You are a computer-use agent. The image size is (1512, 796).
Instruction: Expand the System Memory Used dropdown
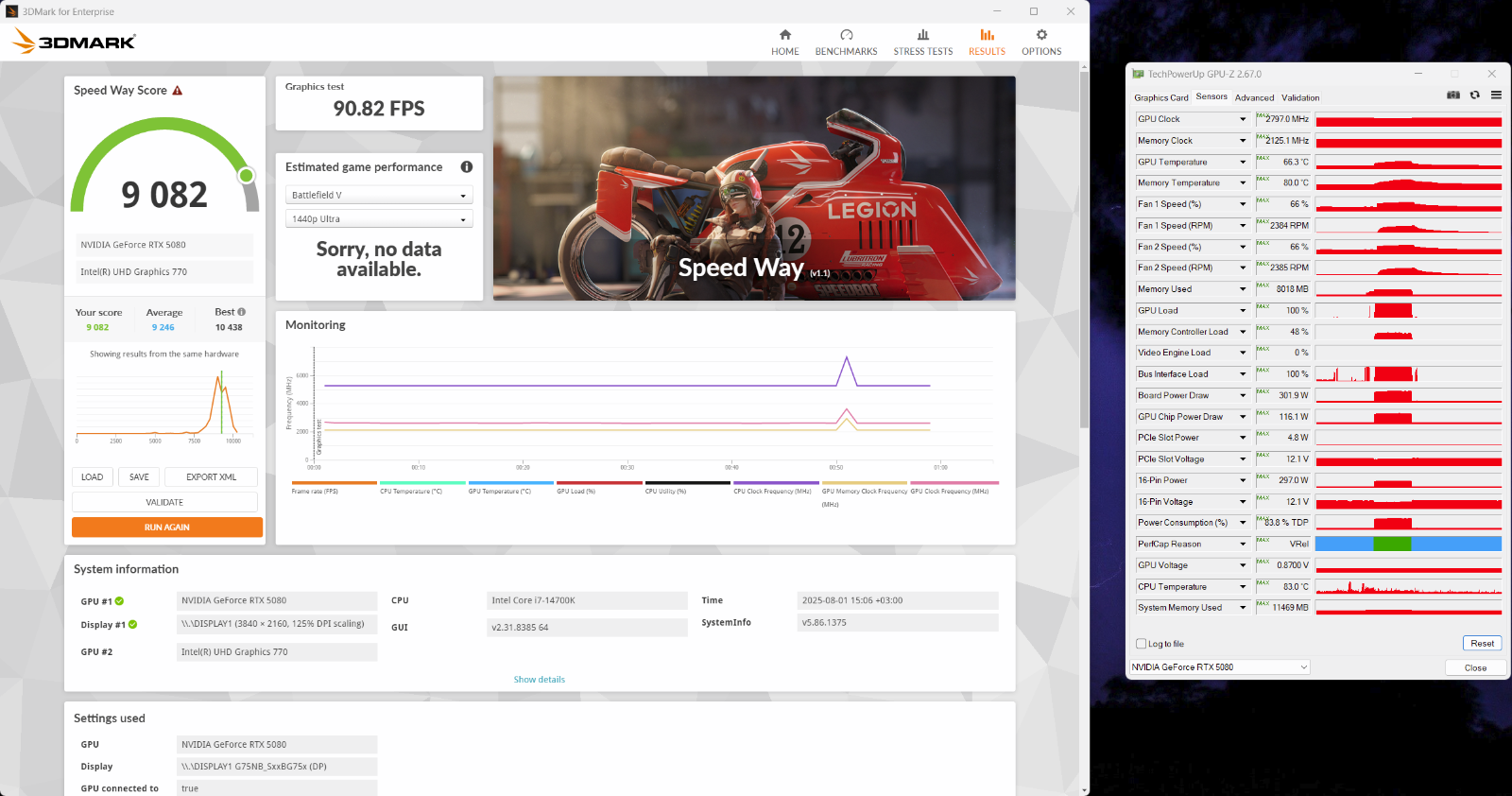click(1243, 608)
